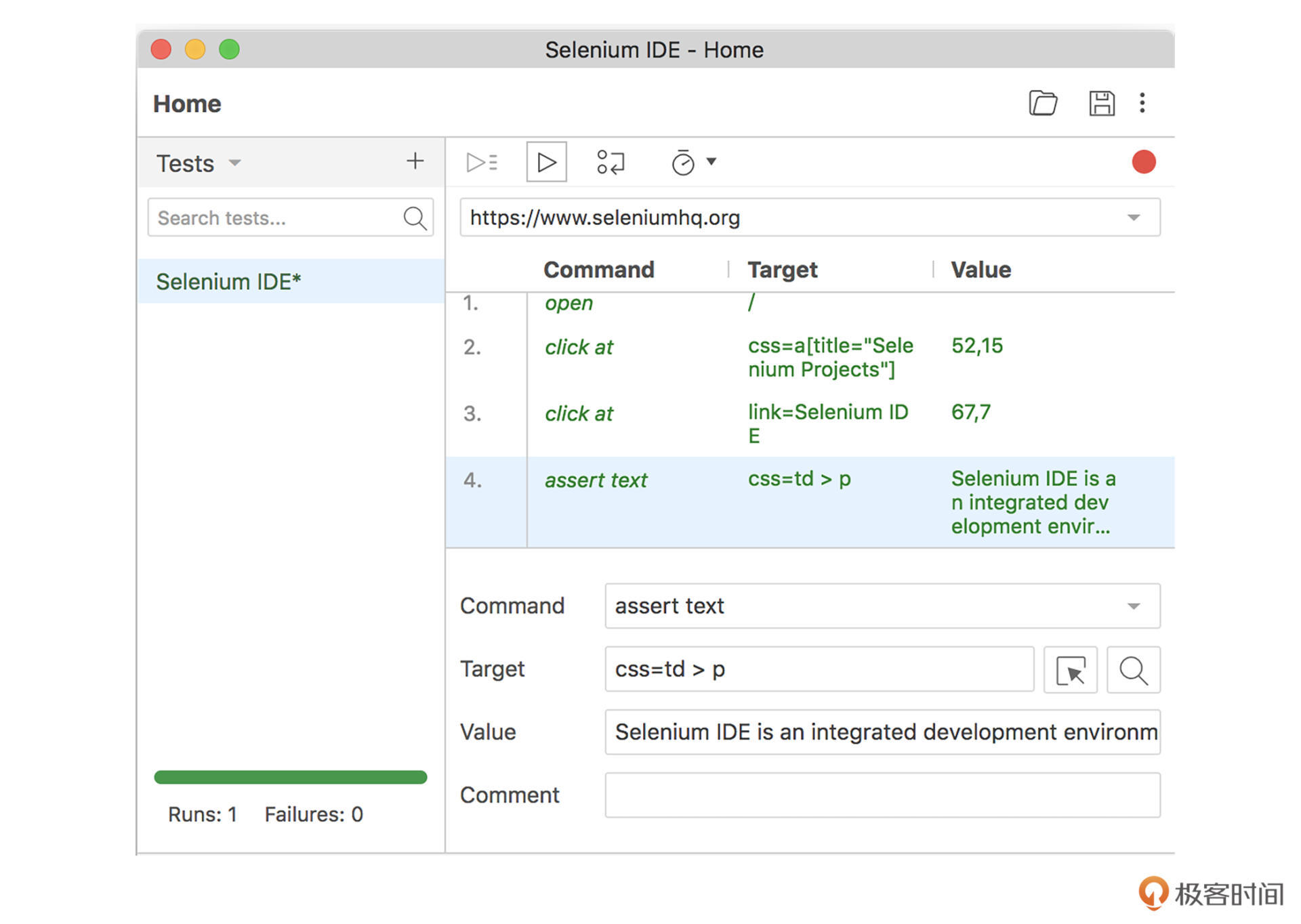Open test execution speed timer
The width and height of the screenshot is (1301, 924).
pos(683,163)
